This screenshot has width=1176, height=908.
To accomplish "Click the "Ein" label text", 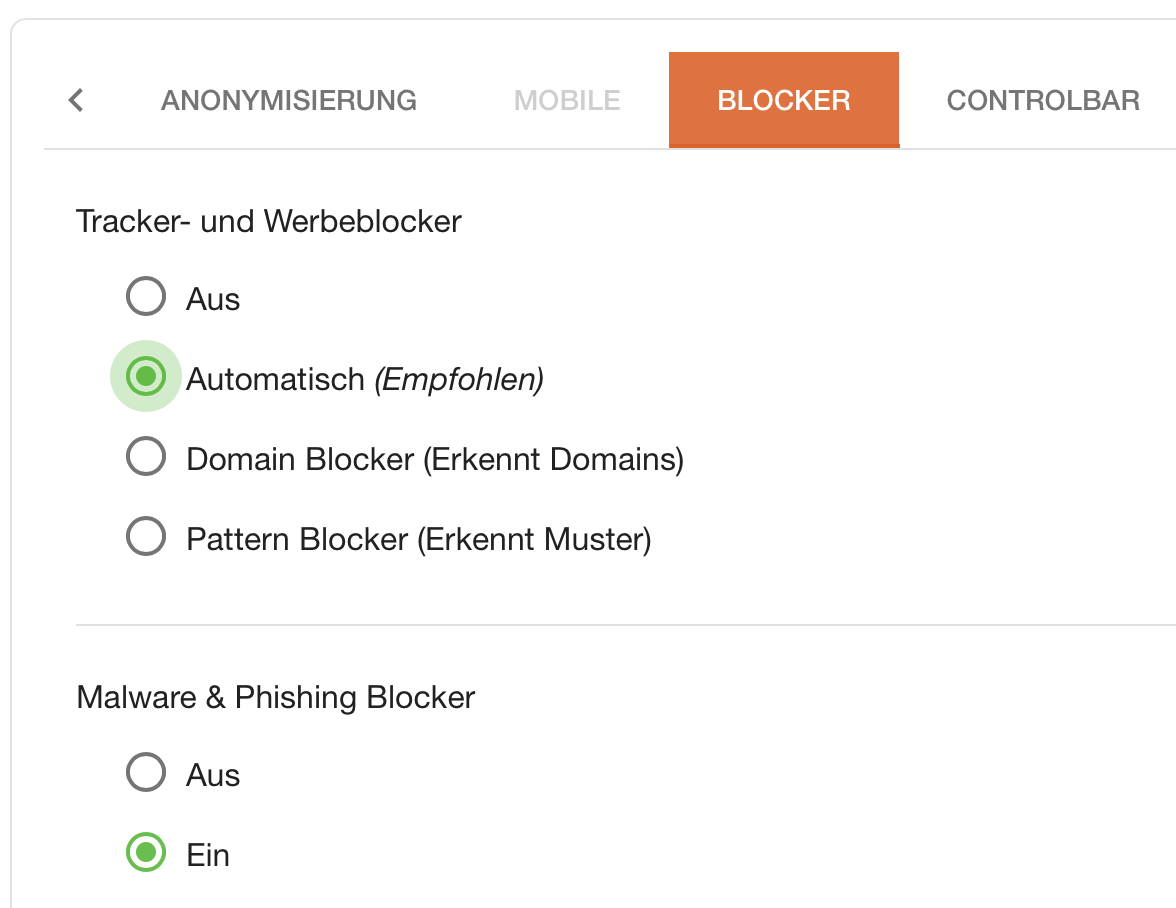I will (208, 855).
